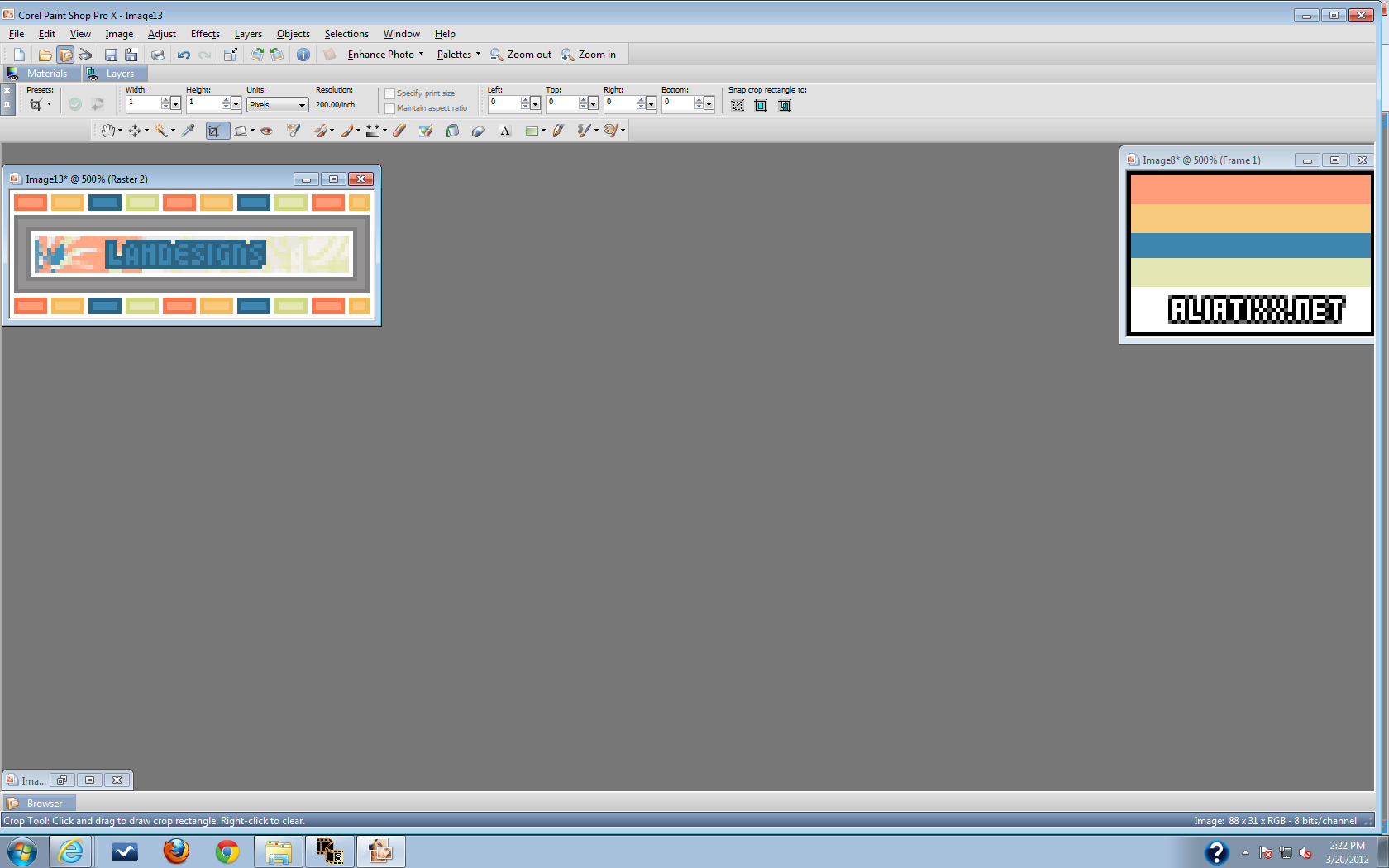The image size is (1389, 868).
Task: Select the Straighten tool
Action: [x=241, y=131]
